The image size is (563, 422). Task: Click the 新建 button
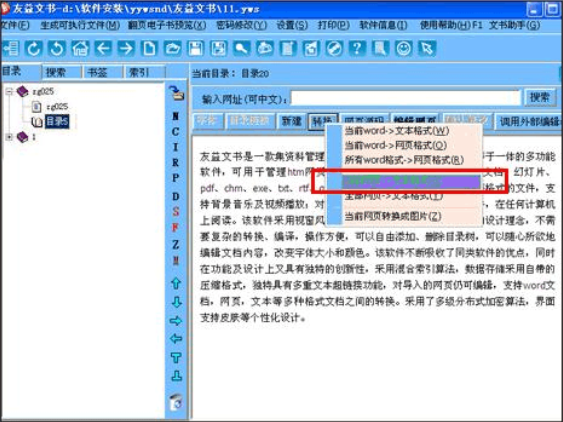click(292, 121)
